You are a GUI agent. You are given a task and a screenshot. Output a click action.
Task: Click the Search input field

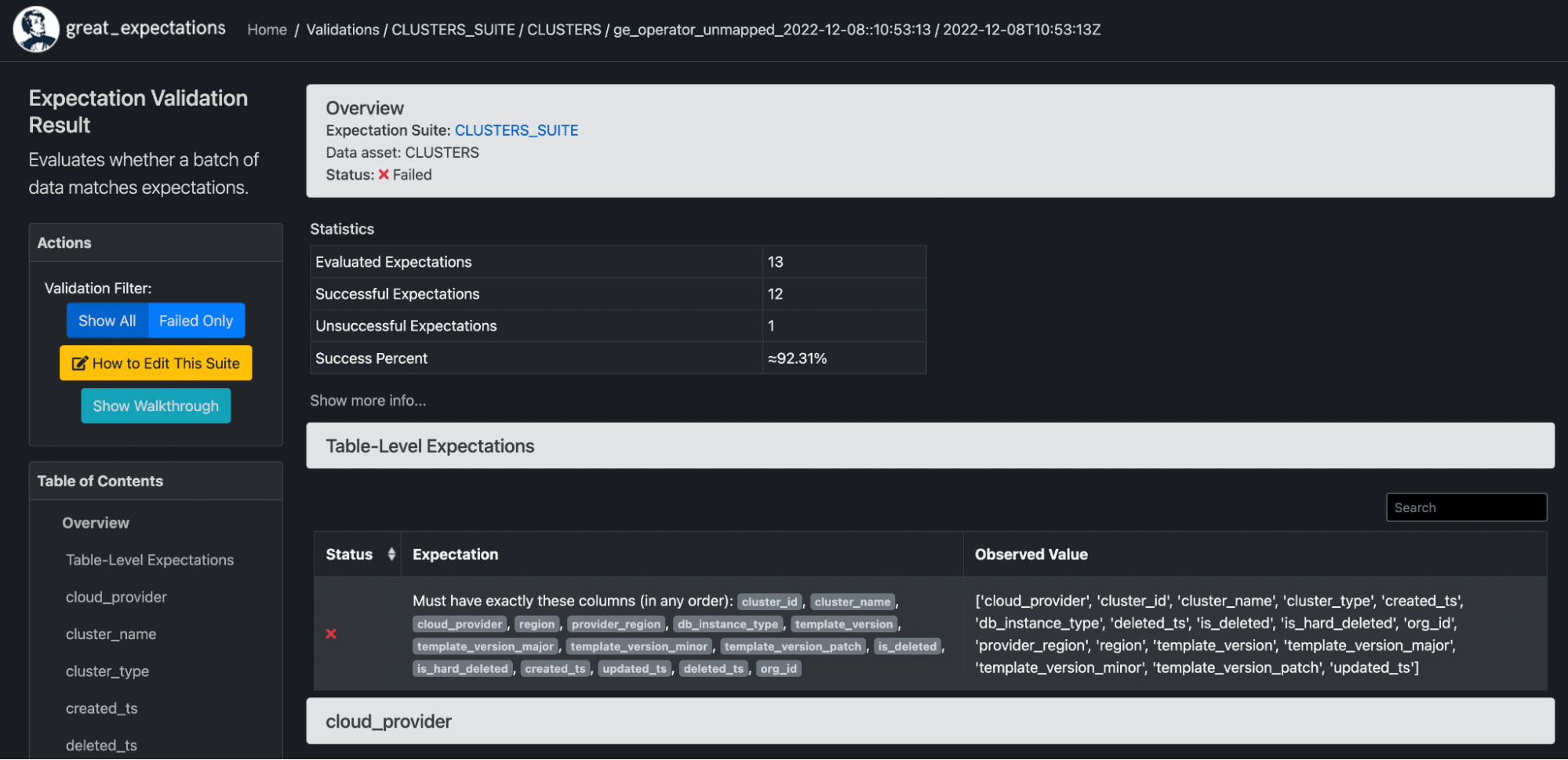point(1465,507)
